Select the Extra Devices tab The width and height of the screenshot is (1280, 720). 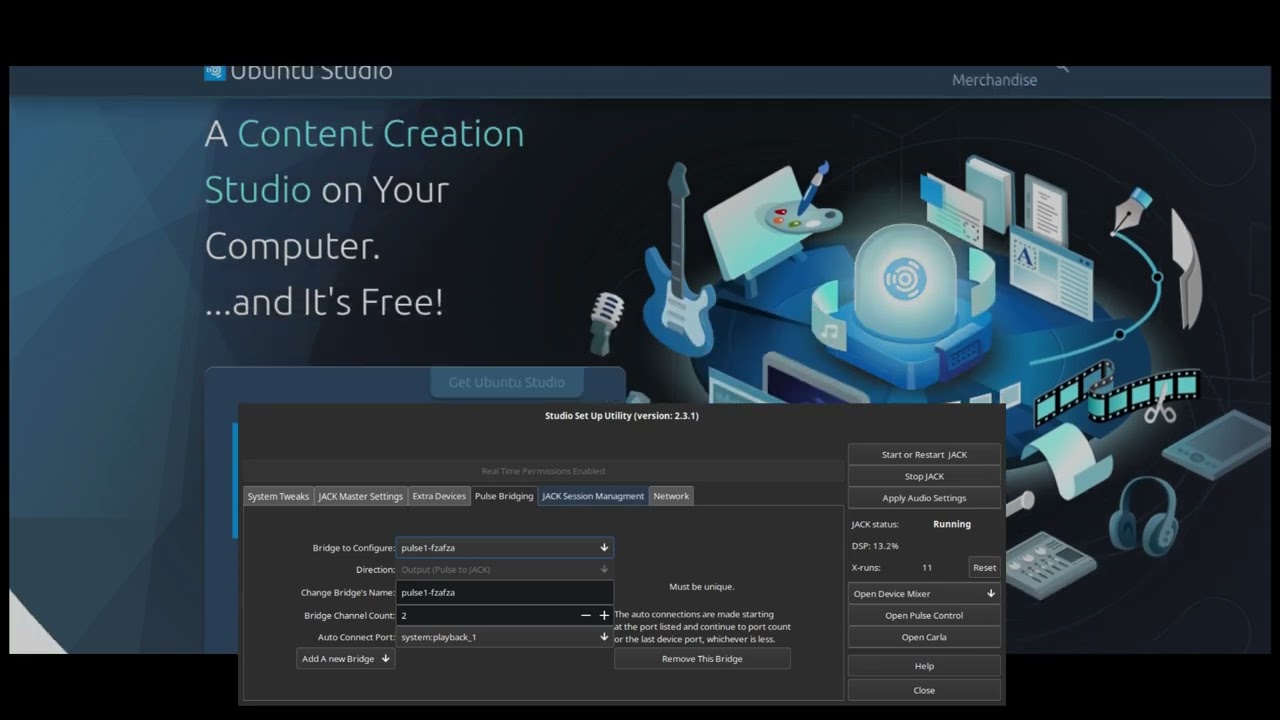click(x=439, y=496)
